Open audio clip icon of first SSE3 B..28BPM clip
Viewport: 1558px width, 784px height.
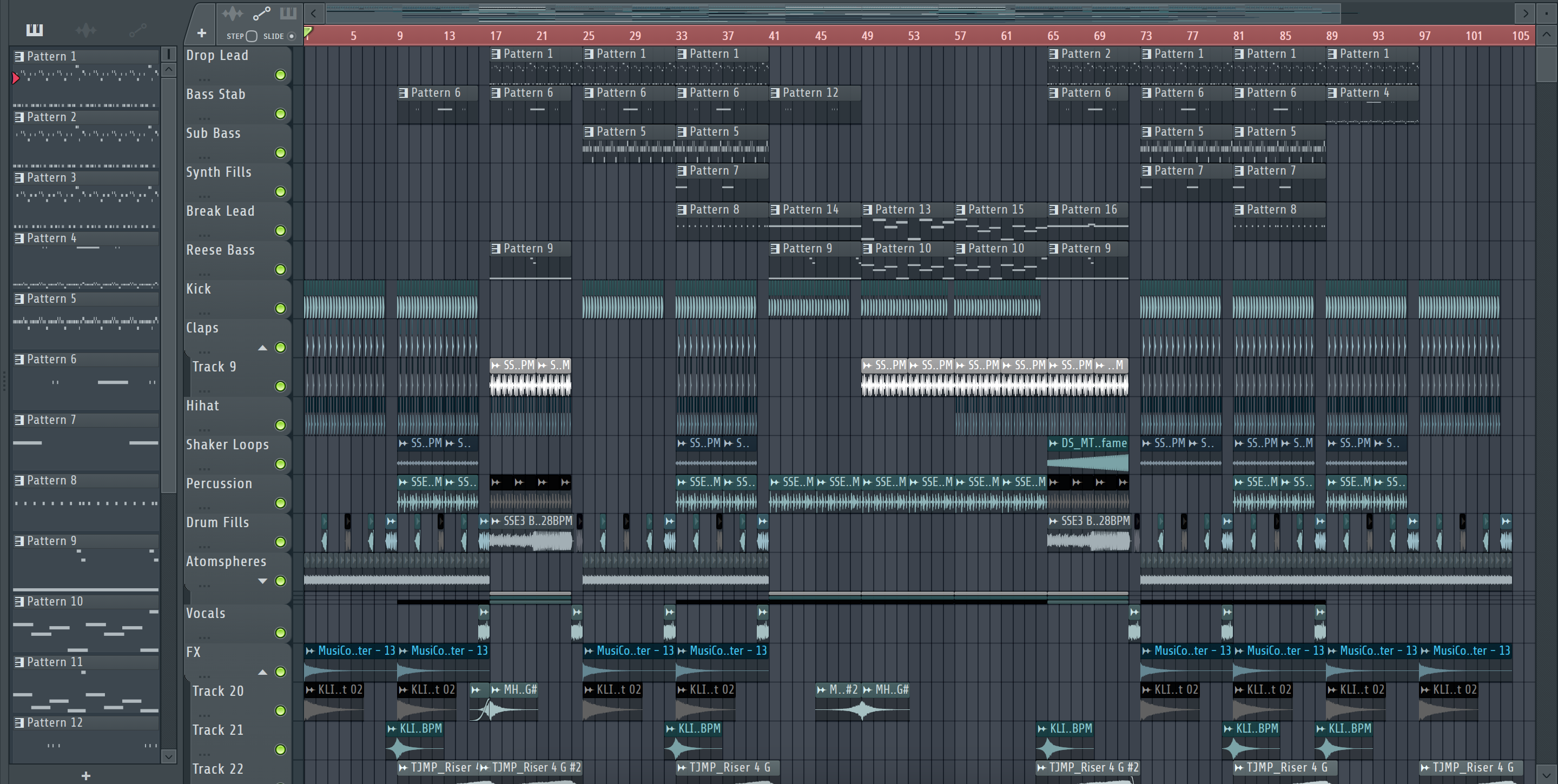(x=496, y=521)
